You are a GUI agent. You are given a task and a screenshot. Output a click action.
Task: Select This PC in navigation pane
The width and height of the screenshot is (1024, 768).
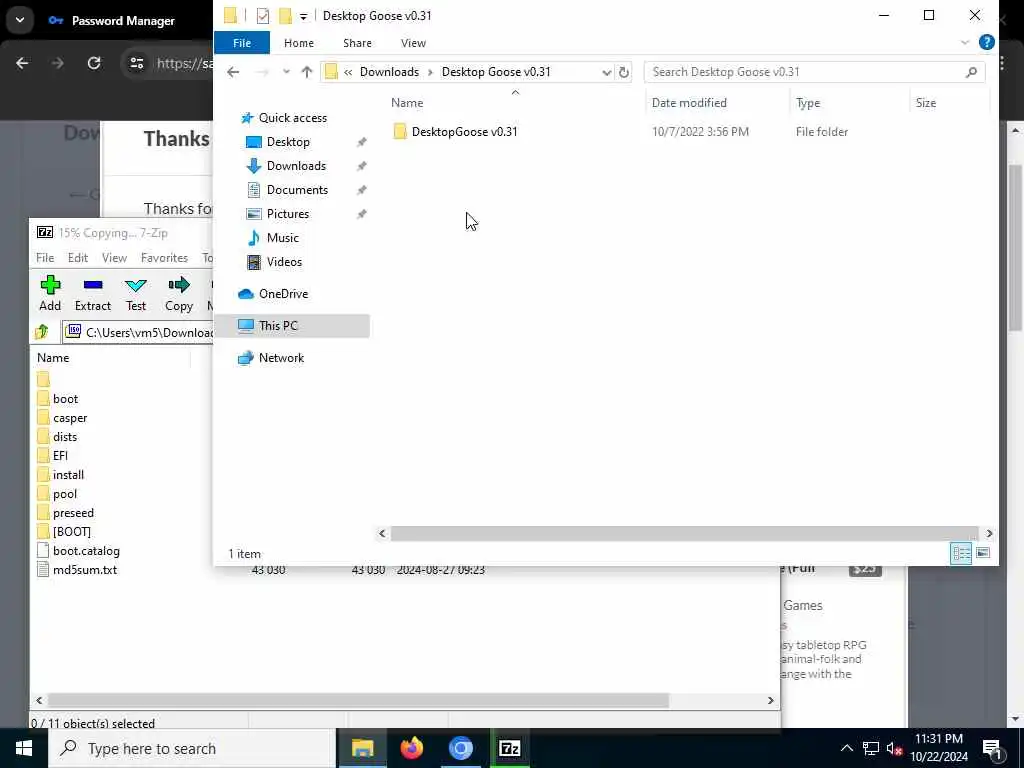coord(292,325)
